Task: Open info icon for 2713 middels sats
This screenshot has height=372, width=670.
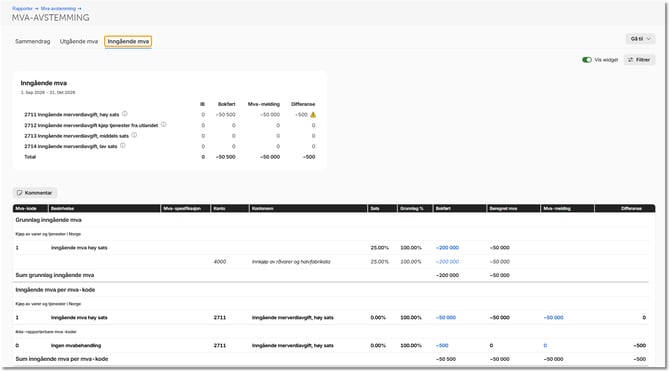Action: coord(134,135)
